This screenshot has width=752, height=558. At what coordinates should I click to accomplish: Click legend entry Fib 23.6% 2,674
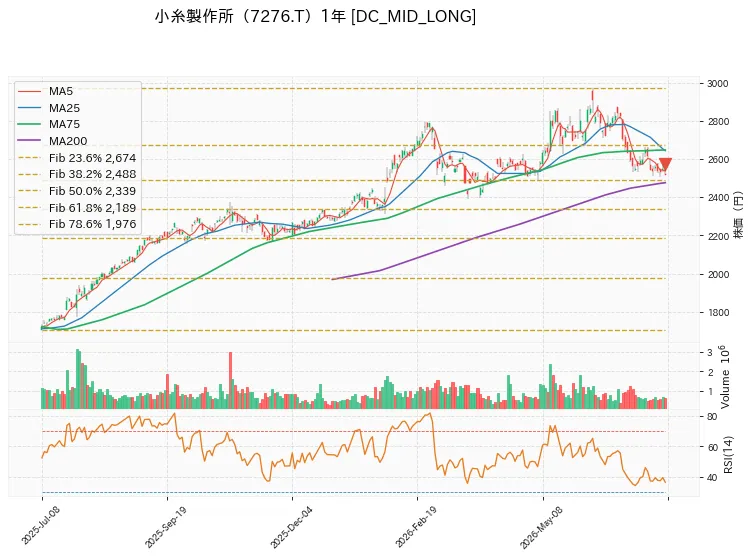pyautogui.click(x=77, y=158)
